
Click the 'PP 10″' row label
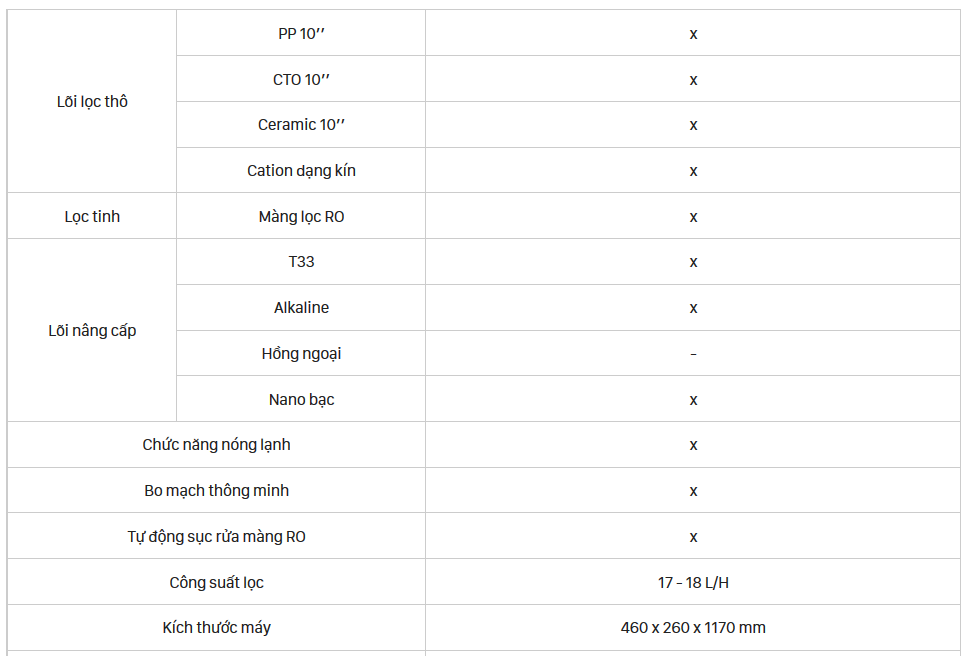coord(301,33)
